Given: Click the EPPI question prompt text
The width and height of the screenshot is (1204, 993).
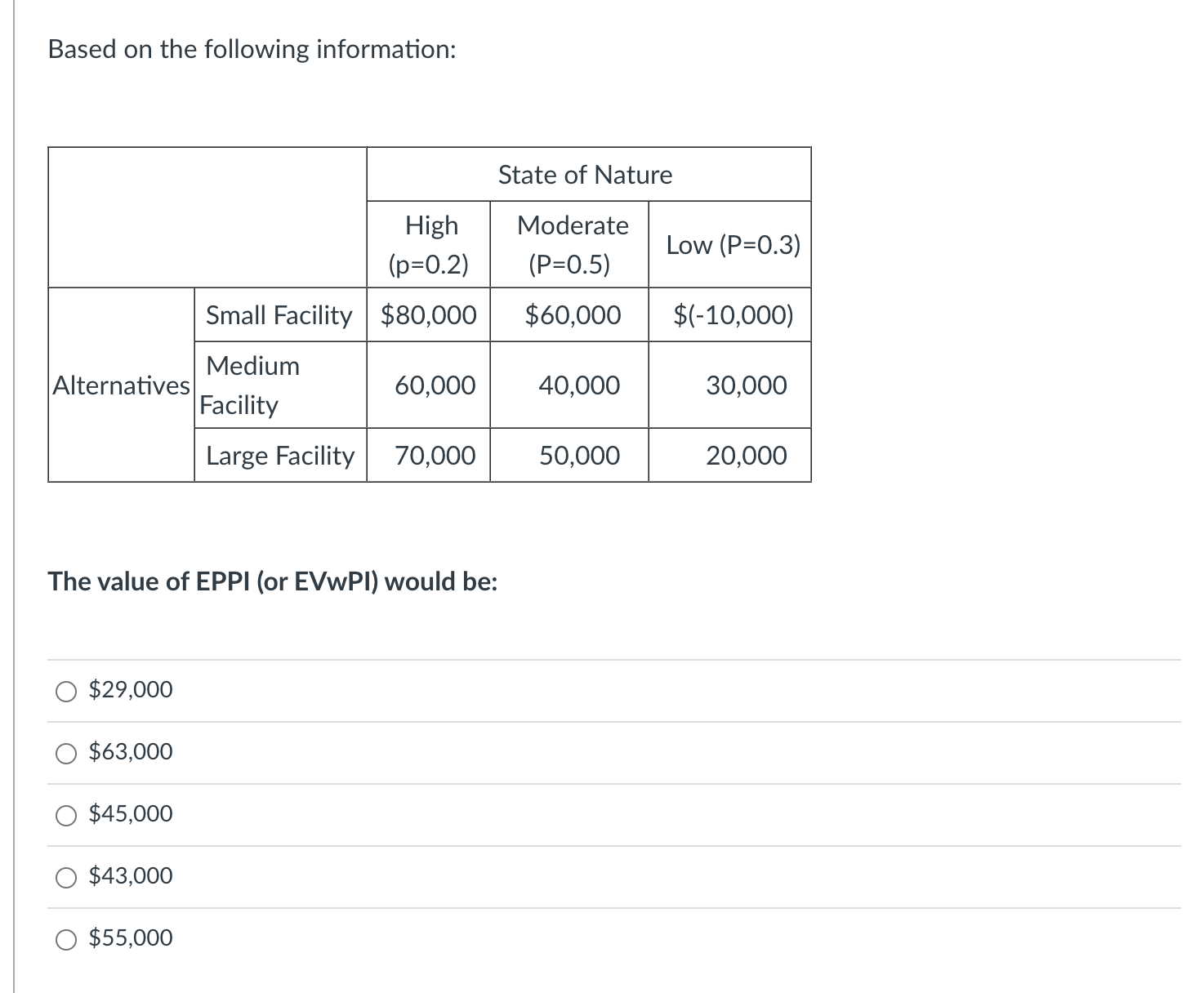Looking at the screenshot, I should click(x=272, y=582).
